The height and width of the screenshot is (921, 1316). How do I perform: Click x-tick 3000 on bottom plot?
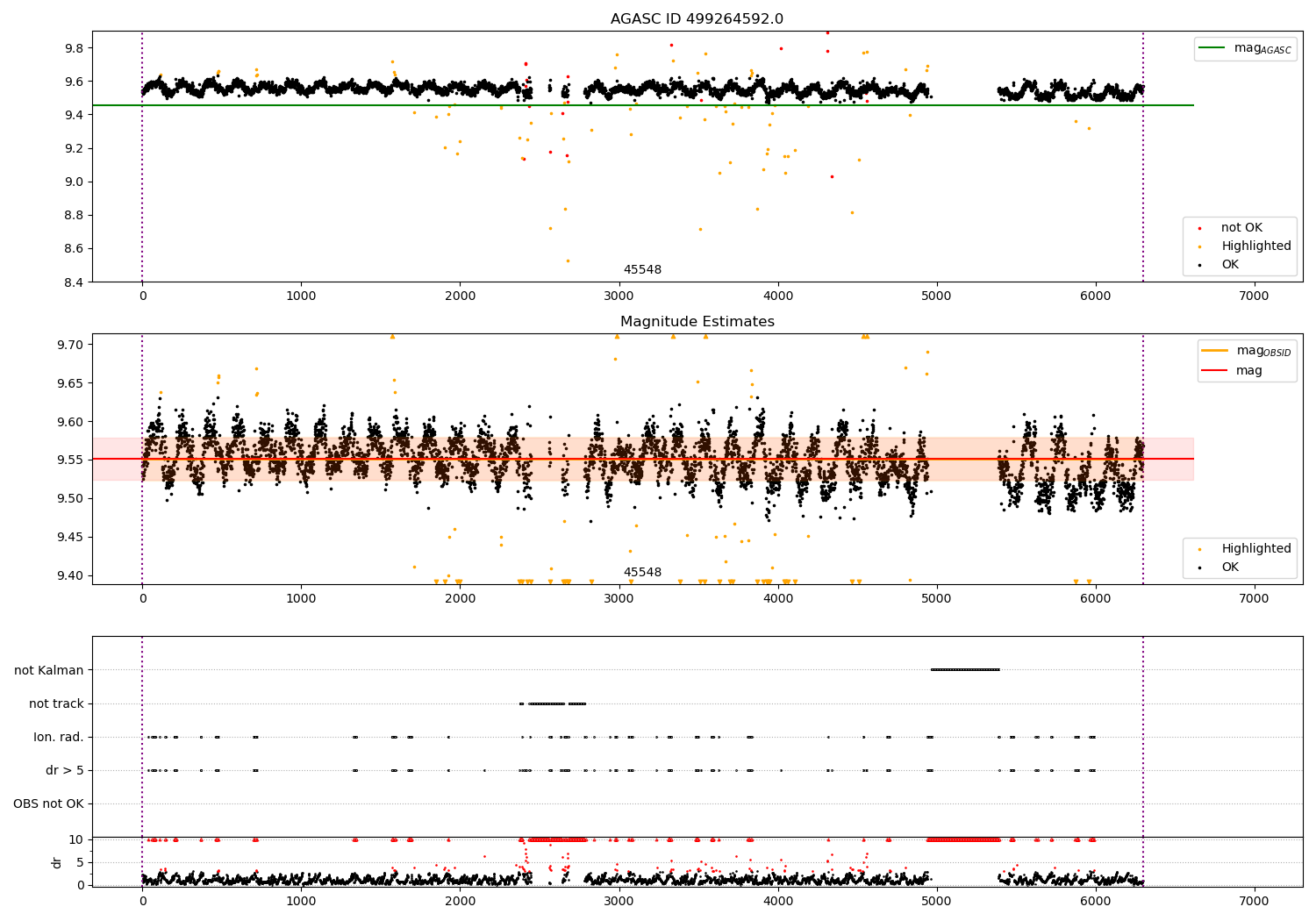pyautogui.click(x=619, y=902)
